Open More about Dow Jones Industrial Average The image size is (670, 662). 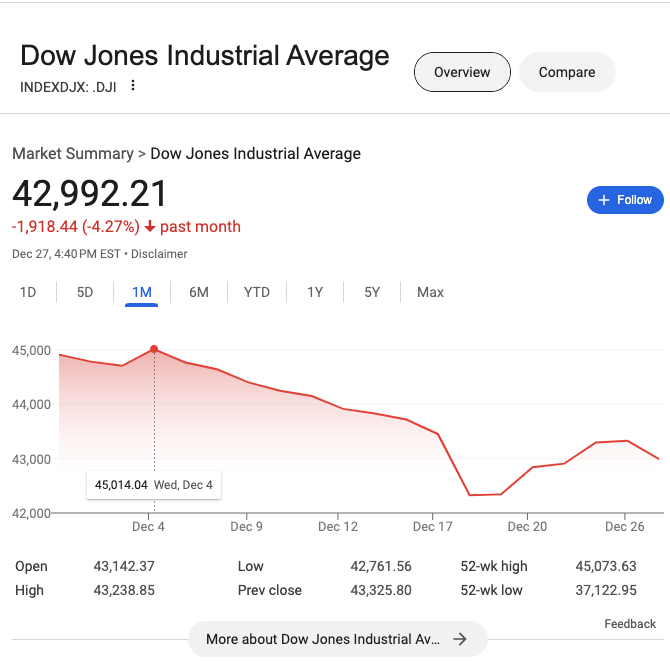(x=322, y=639)
